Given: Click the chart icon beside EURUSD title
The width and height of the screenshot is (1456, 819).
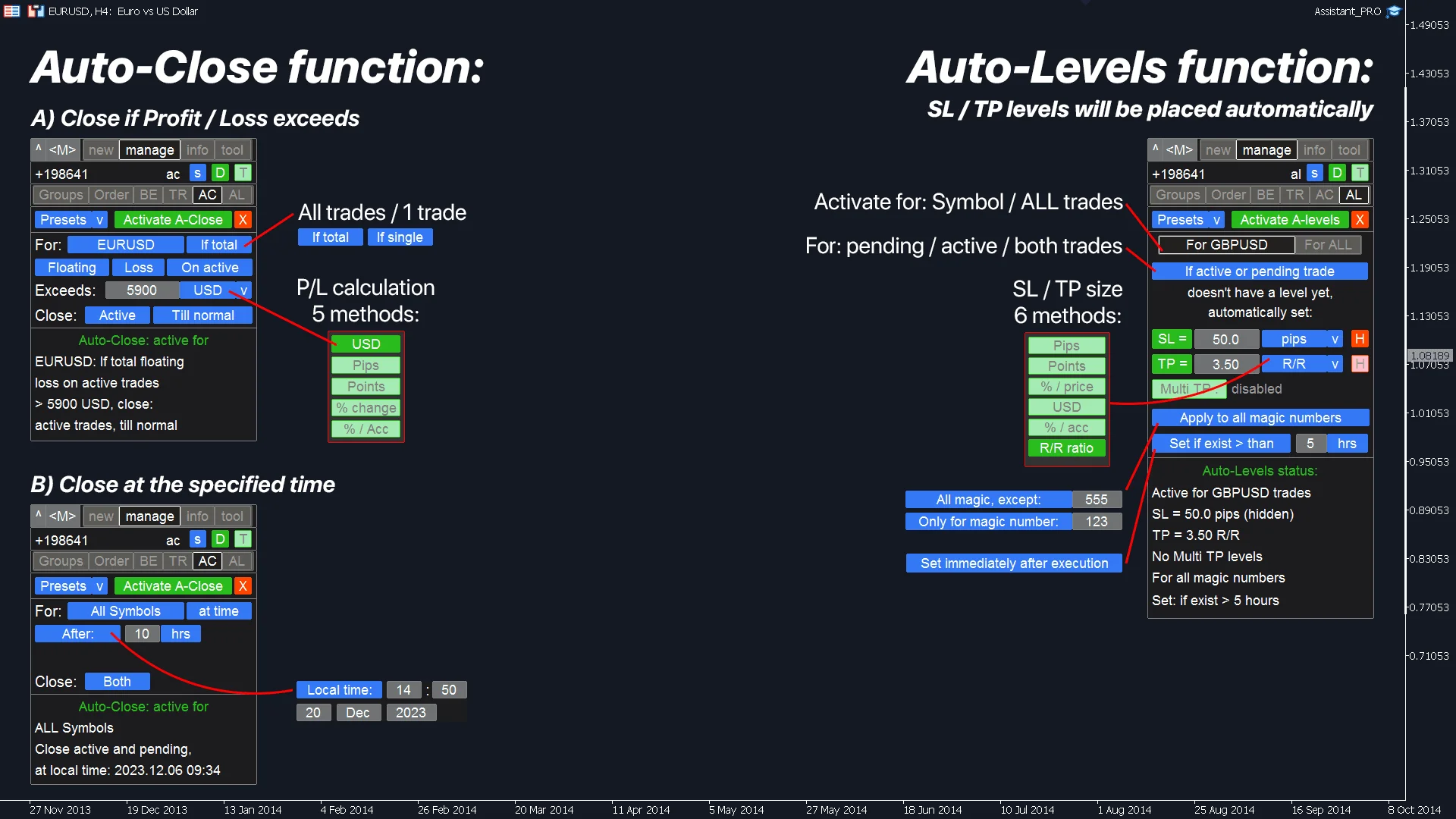Looking at the screenshot, I should [36, 11].
